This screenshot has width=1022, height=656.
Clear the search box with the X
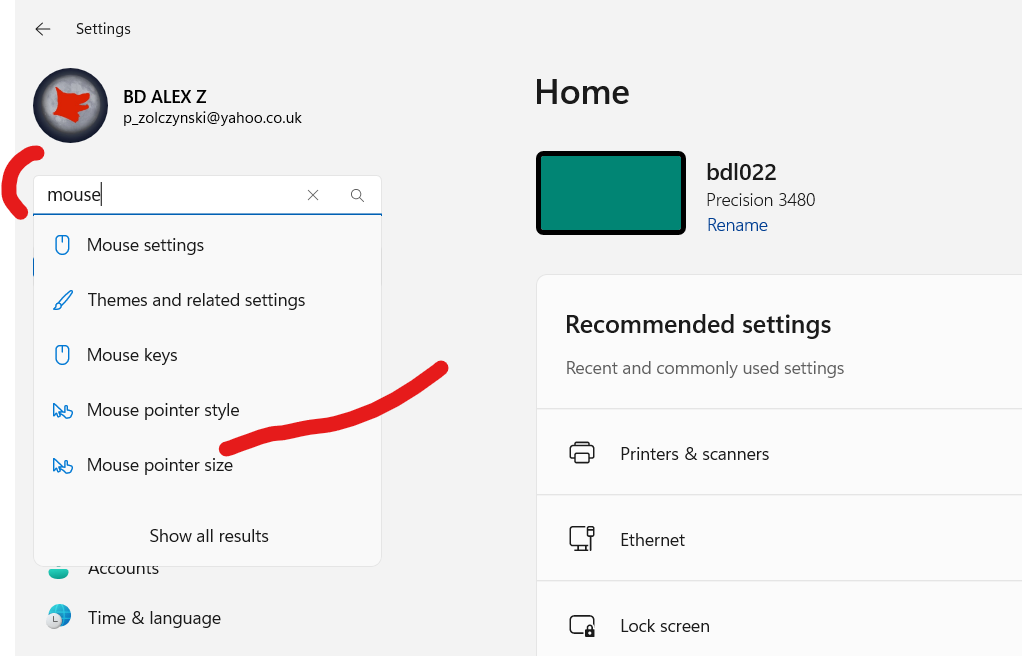click(313, 195)
